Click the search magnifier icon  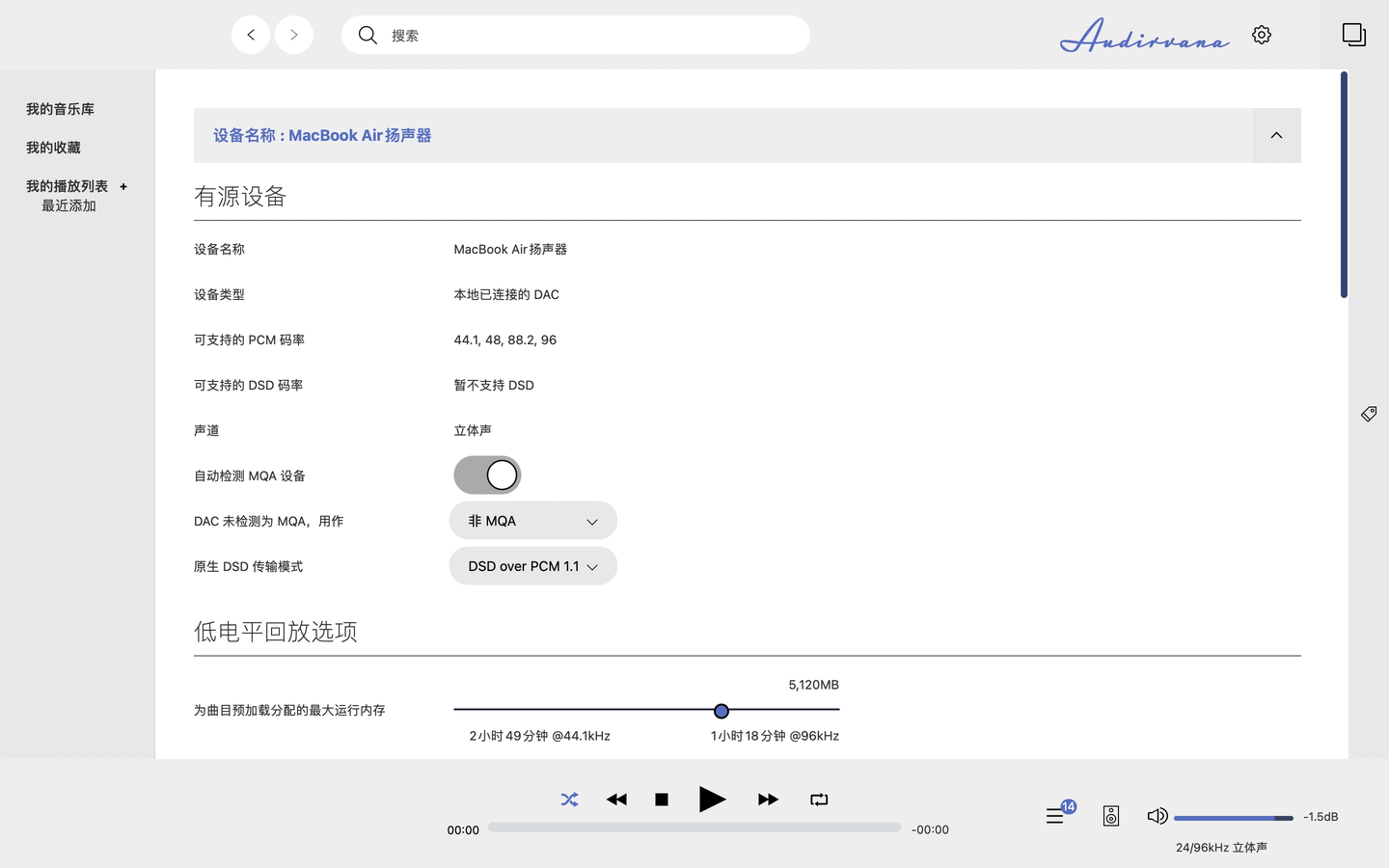tap(368, 35)
